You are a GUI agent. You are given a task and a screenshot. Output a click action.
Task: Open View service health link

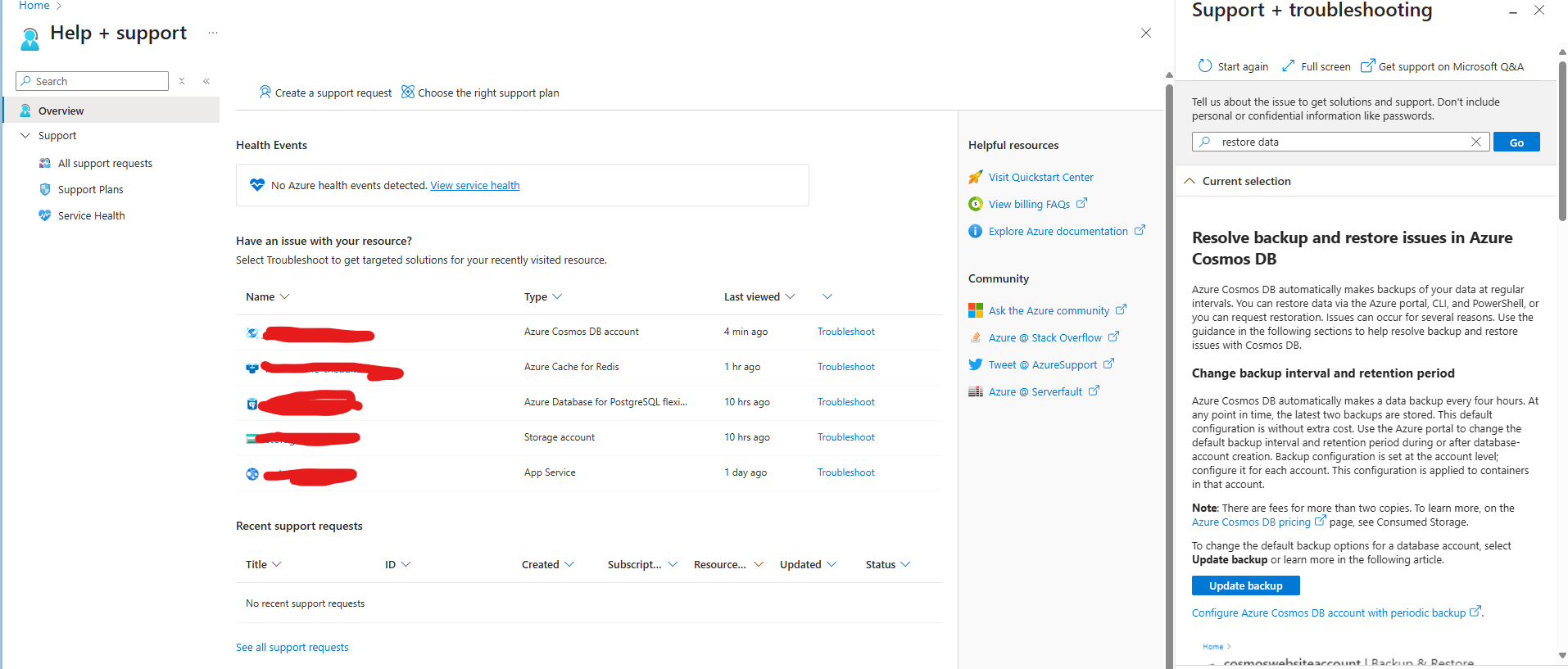pyautogui.click(x=475, y=185)
